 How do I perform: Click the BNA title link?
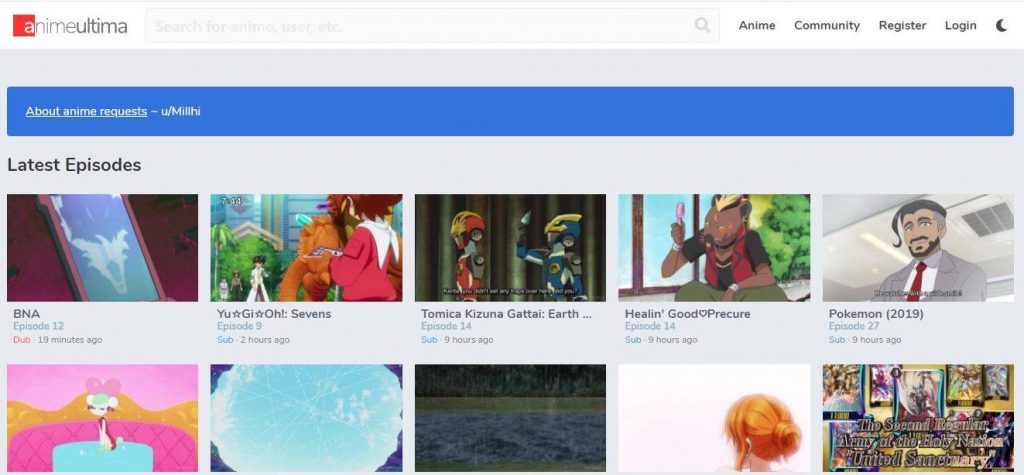click(27, 314)
